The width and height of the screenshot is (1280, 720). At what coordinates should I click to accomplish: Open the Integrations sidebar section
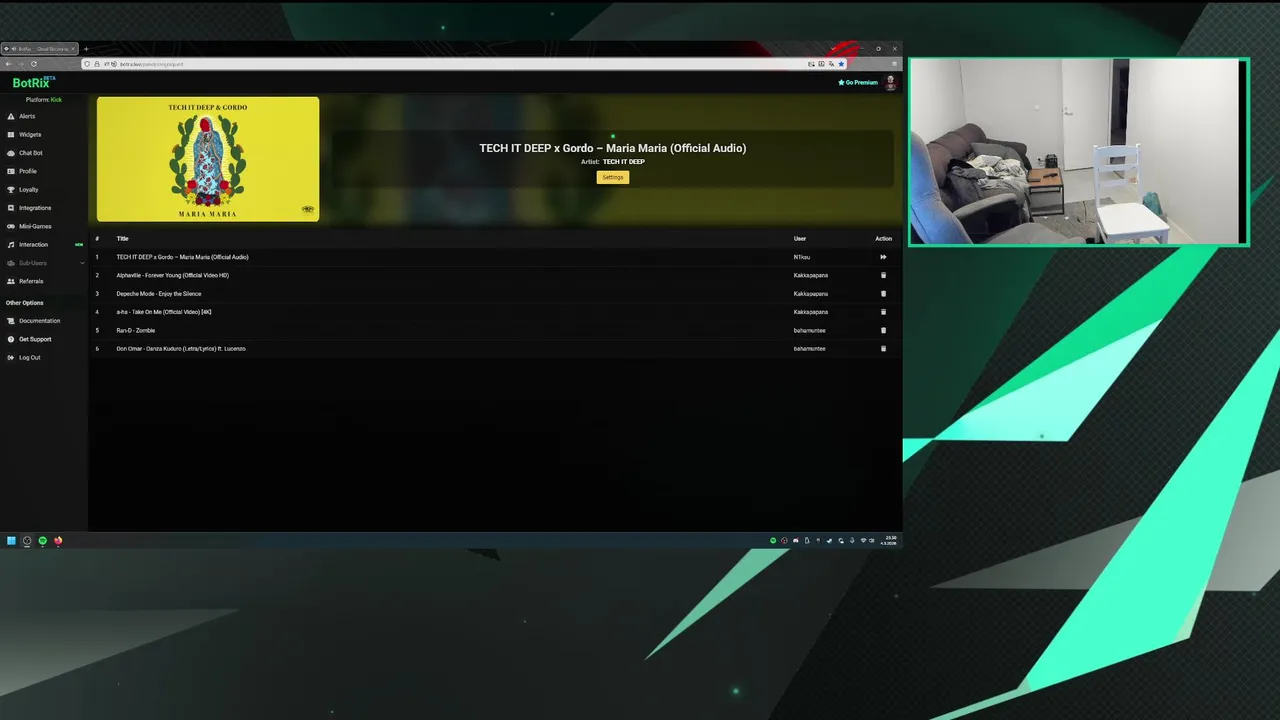(x=34, y=208)
